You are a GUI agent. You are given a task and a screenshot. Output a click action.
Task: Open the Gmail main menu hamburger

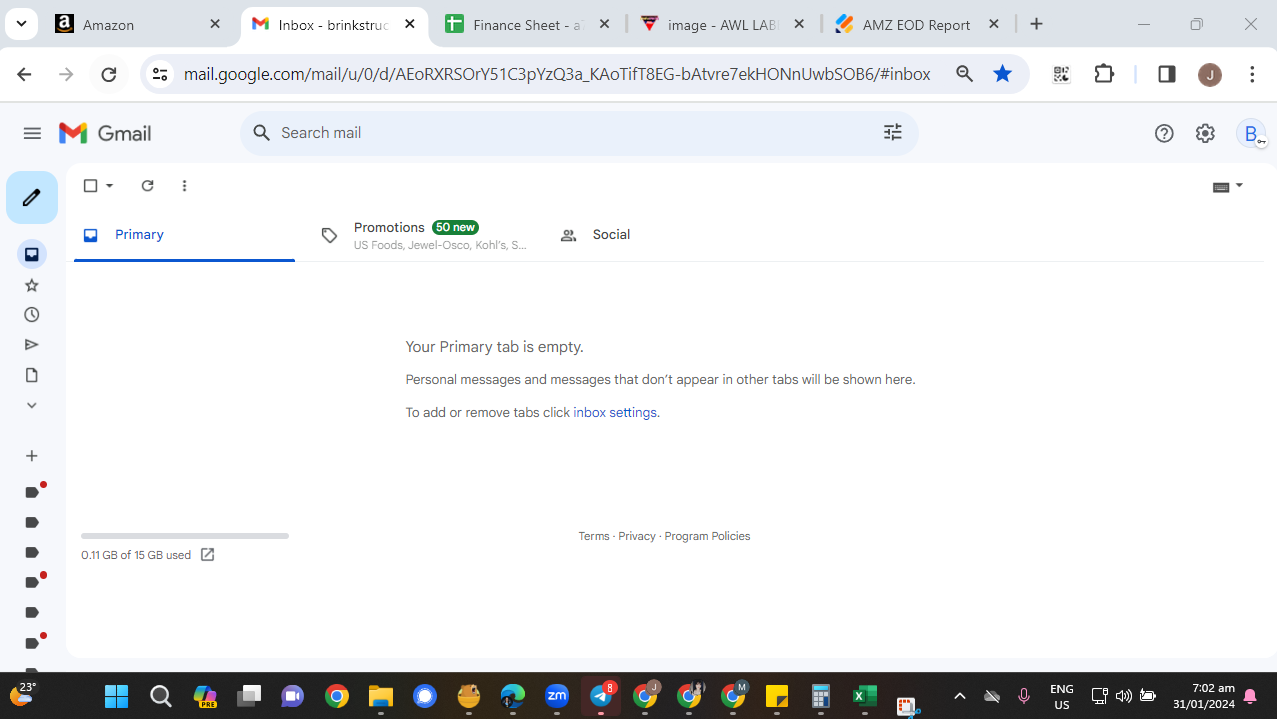click(x=32, y=133)
